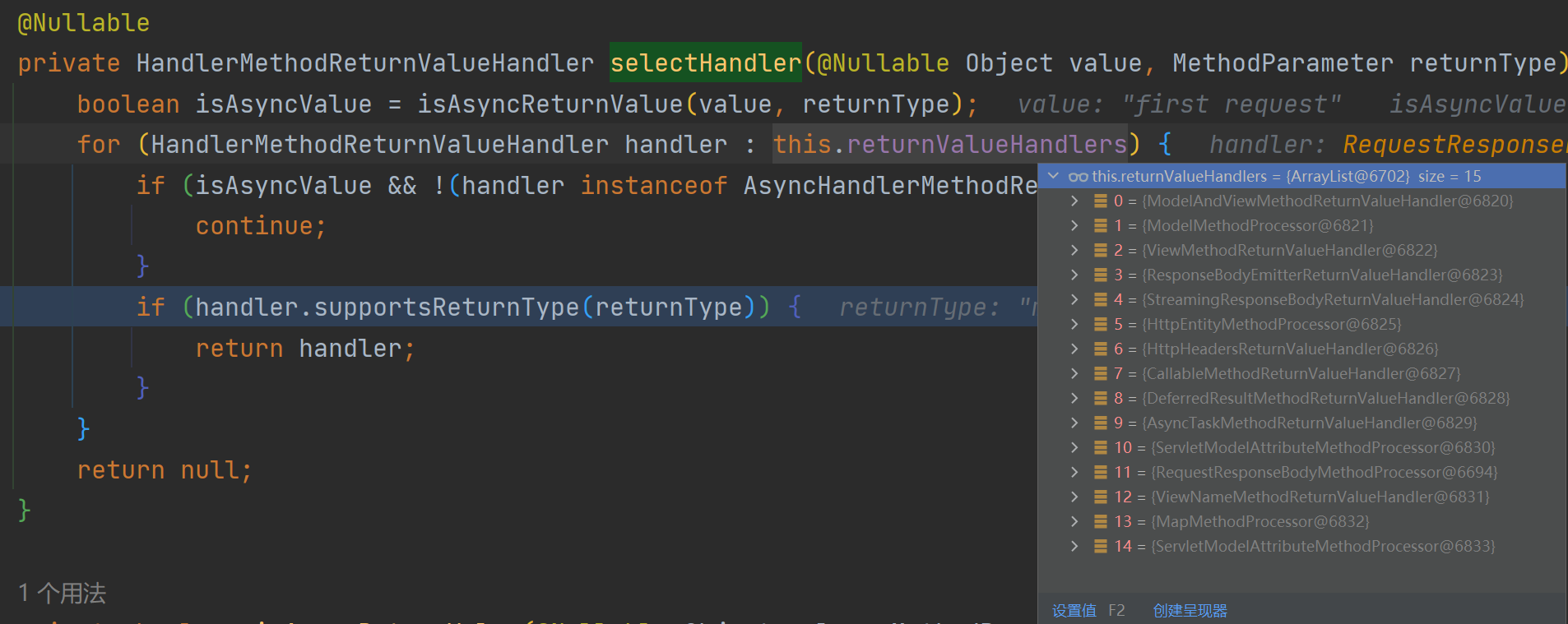1568x624 pixels.
Task: Click the inline hint handler: RequestResponse
Action: (x=1388, y=145)
